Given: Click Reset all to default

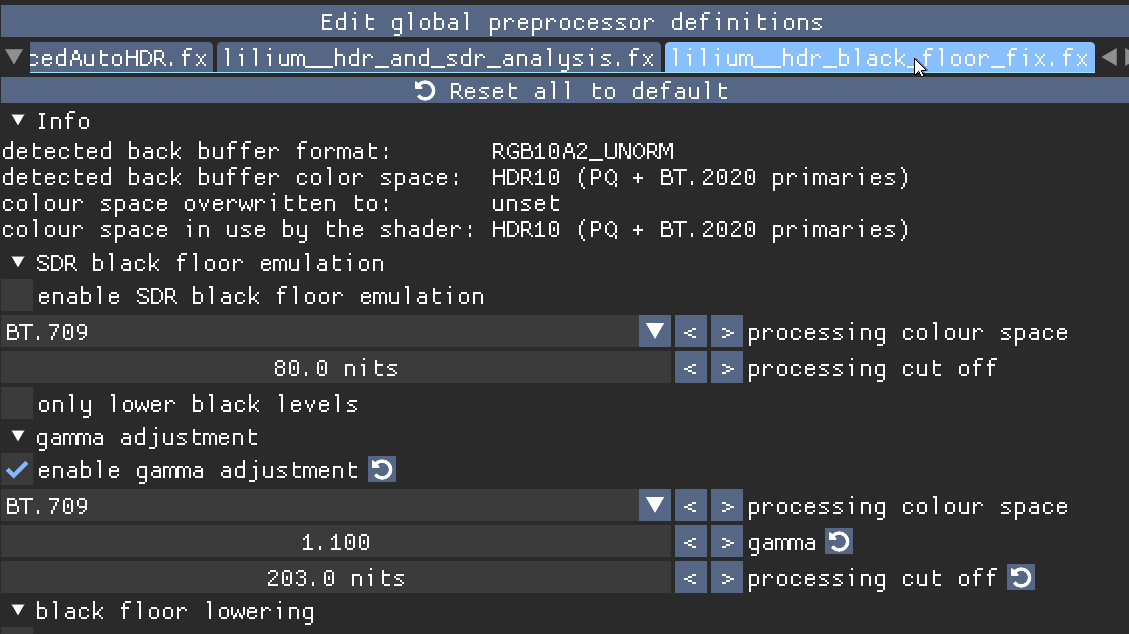Looking at the screenshot, I should (564, 91).
